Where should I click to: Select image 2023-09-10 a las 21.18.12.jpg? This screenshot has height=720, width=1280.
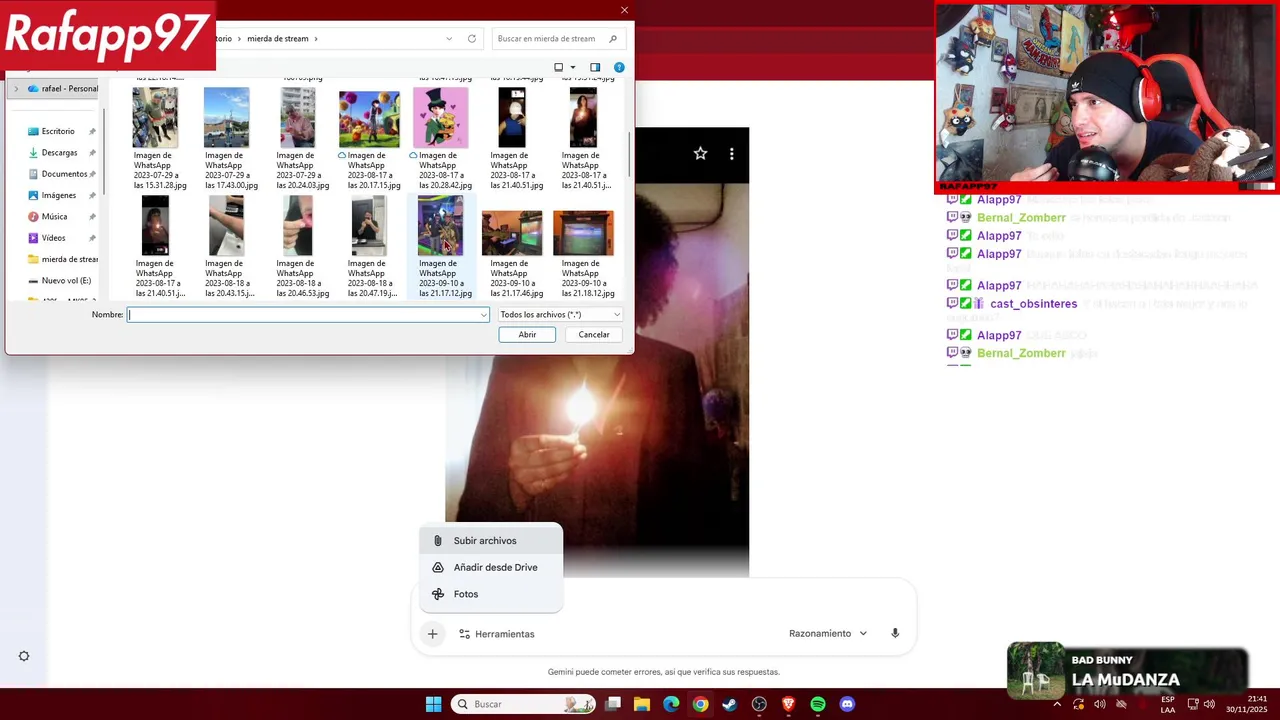[x=583, y=246]
